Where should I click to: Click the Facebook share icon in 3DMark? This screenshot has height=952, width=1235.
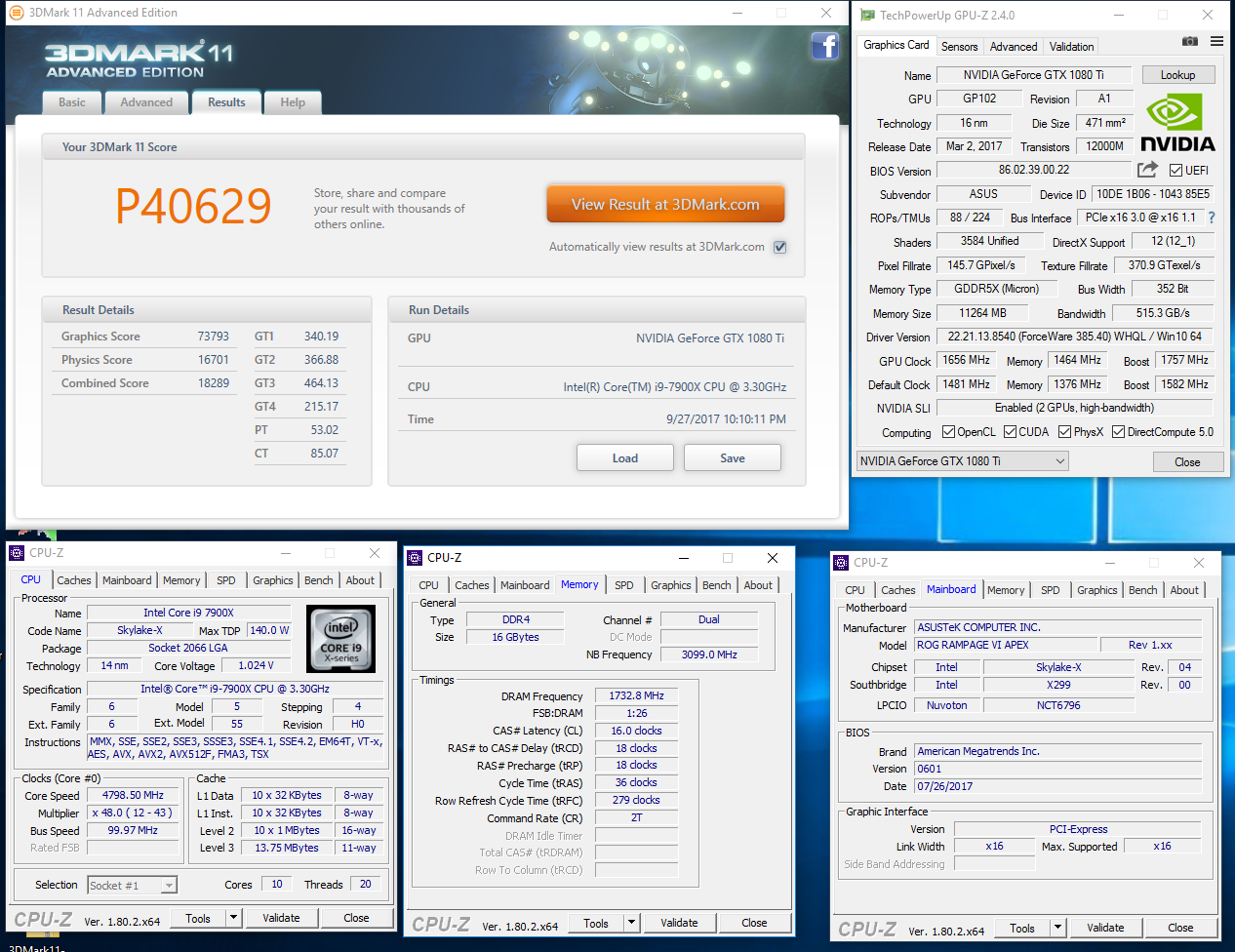825,46
